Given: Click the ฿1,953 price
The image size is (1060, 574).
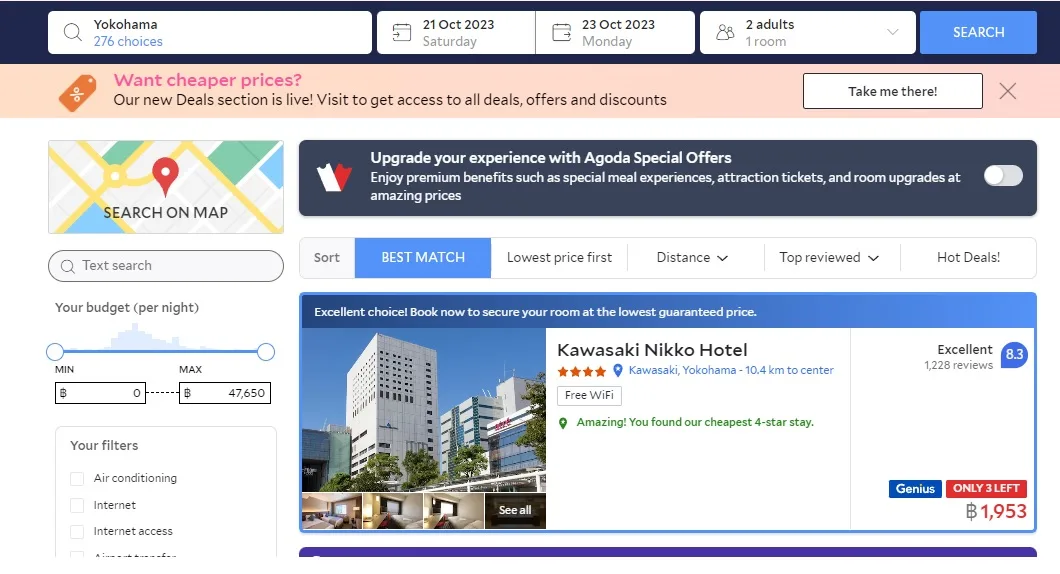Looking at the screenshot, I should (x=996, y=512).
